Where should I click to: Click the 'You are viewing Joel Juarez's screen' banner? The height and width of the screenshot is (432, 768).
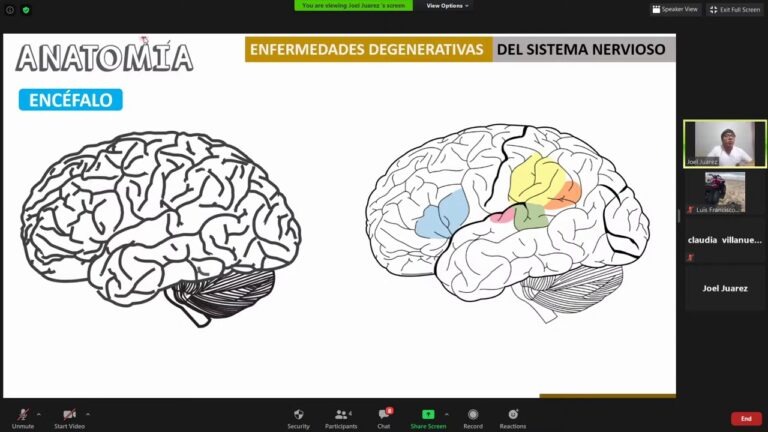click(353, 5)
